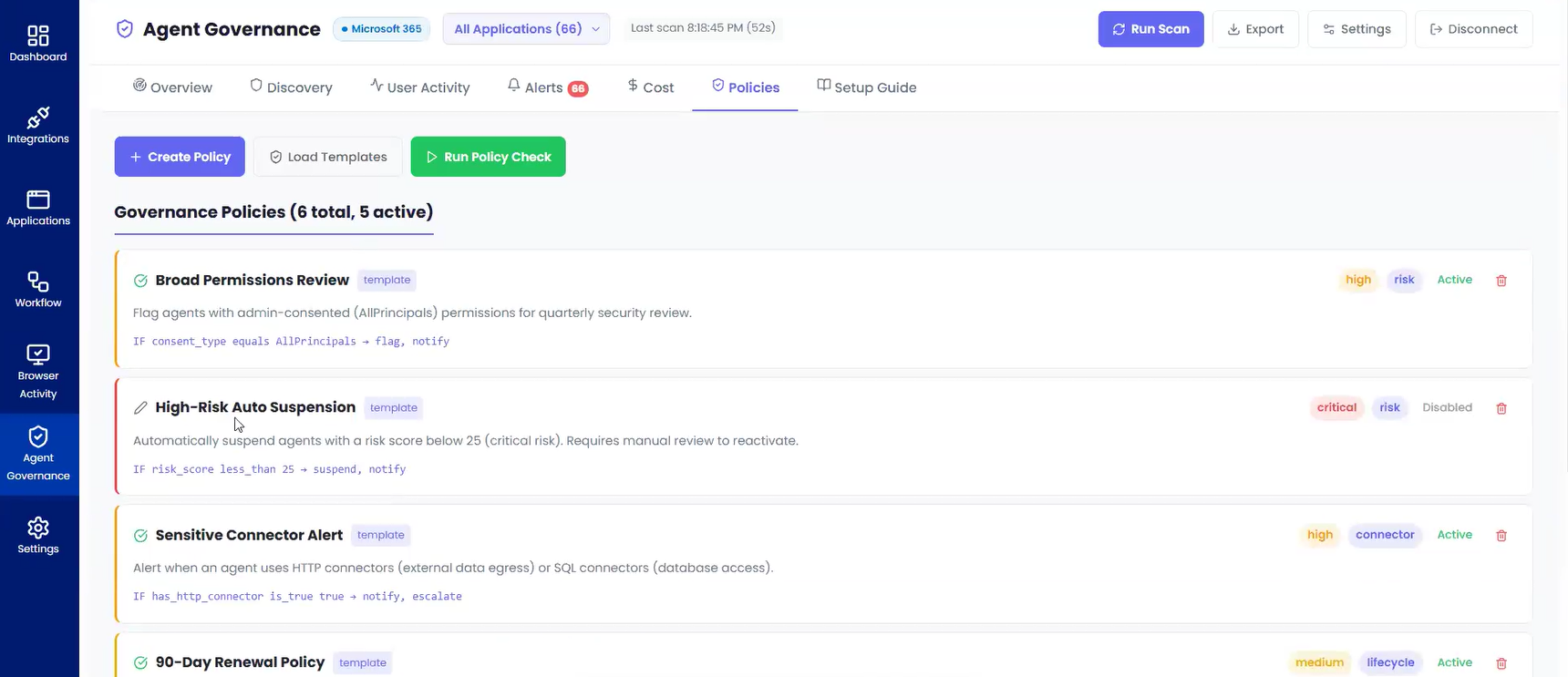Click check icon beside 90-Day Renewal Policy
Image resolution: width=1568 pixels, height=677 pixels.
140,663
